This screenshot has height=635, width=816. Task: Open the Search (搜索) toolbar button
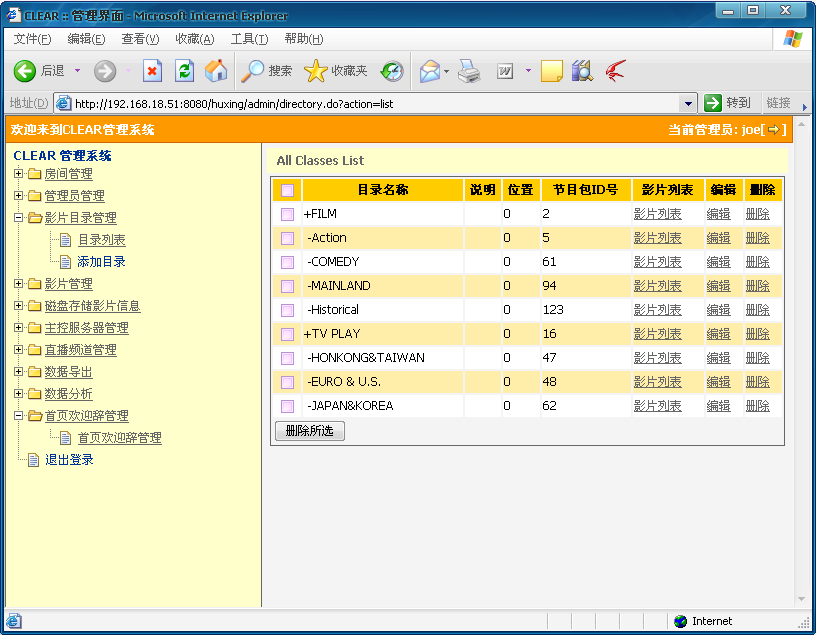266,71
